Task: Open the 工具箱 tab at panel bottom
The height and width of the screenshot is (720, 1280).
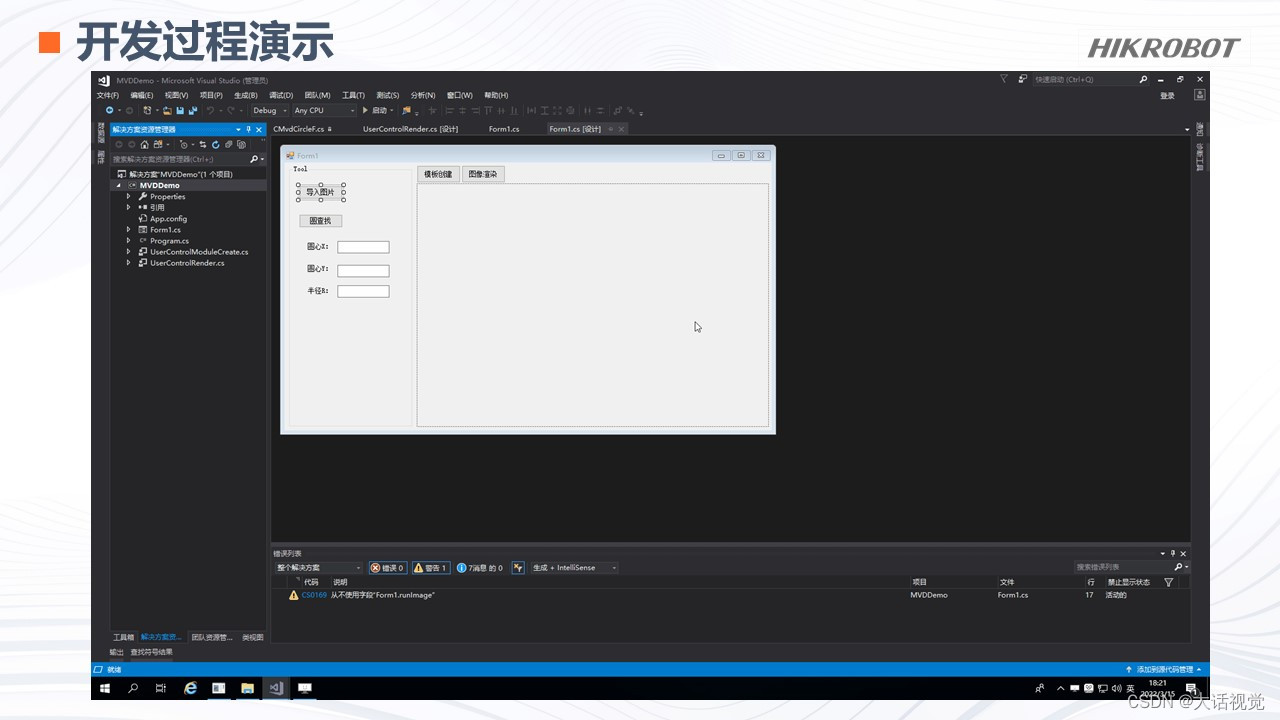Action: click(123, 637)
